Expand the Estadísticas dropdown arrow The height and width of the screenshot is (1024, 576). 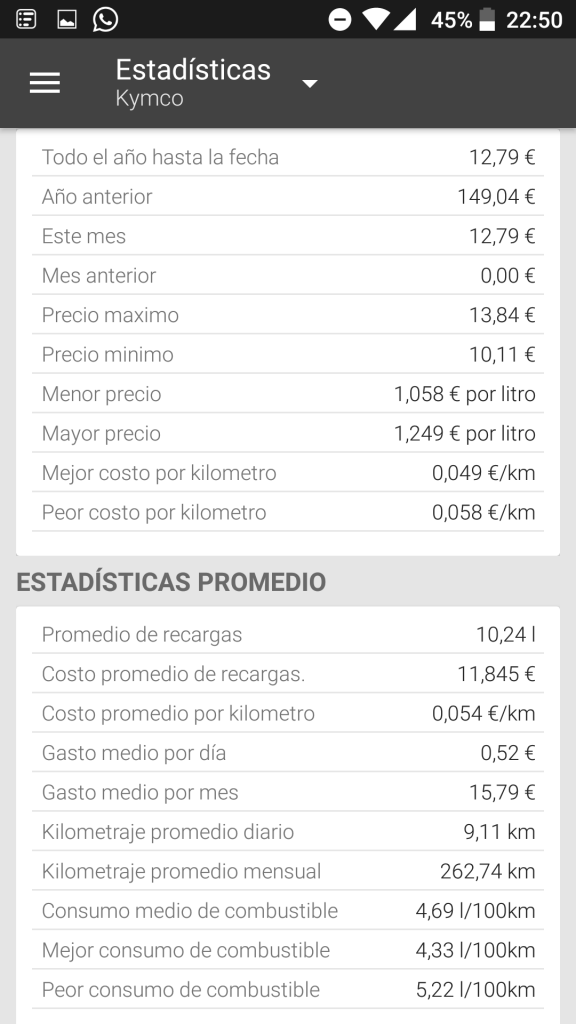point(310,84)
